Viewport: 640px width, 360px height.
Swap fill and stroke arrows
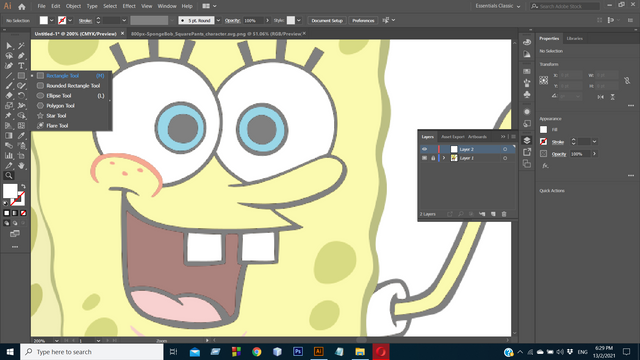(x=23, y=187)
